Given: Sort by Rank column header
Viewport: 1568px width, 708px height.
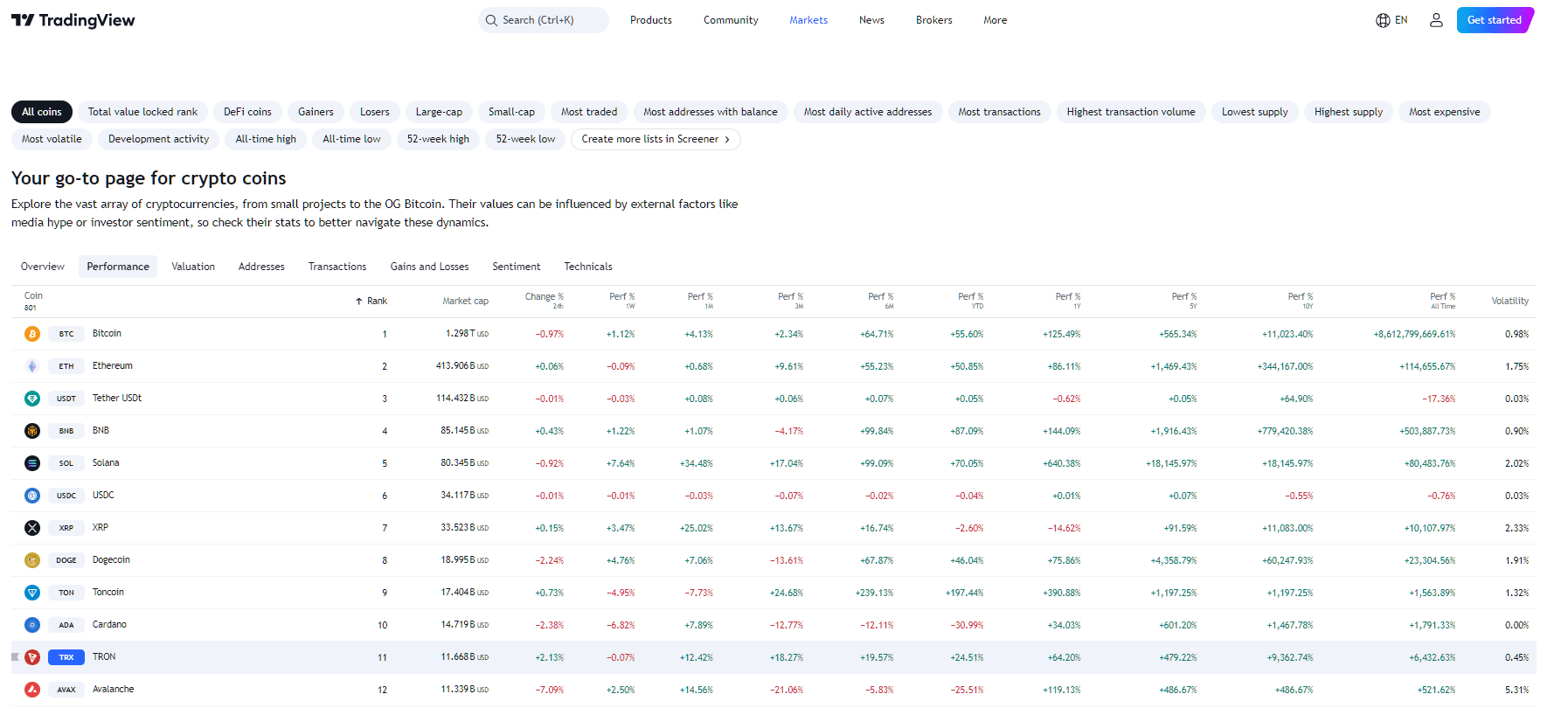Looking at the screenshot, I should coord(371,301).
